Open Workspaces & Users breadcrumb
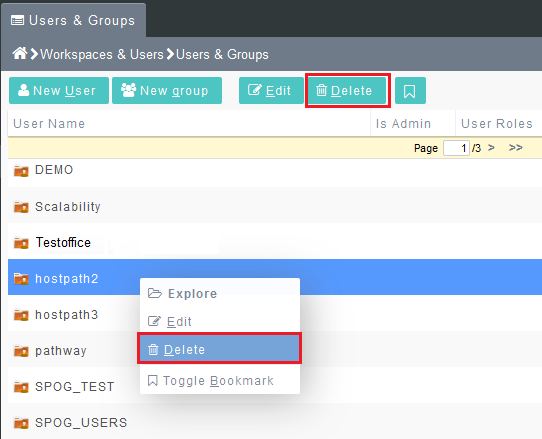Viewport: 542px width, 439px height. click(x=102, y=55)
